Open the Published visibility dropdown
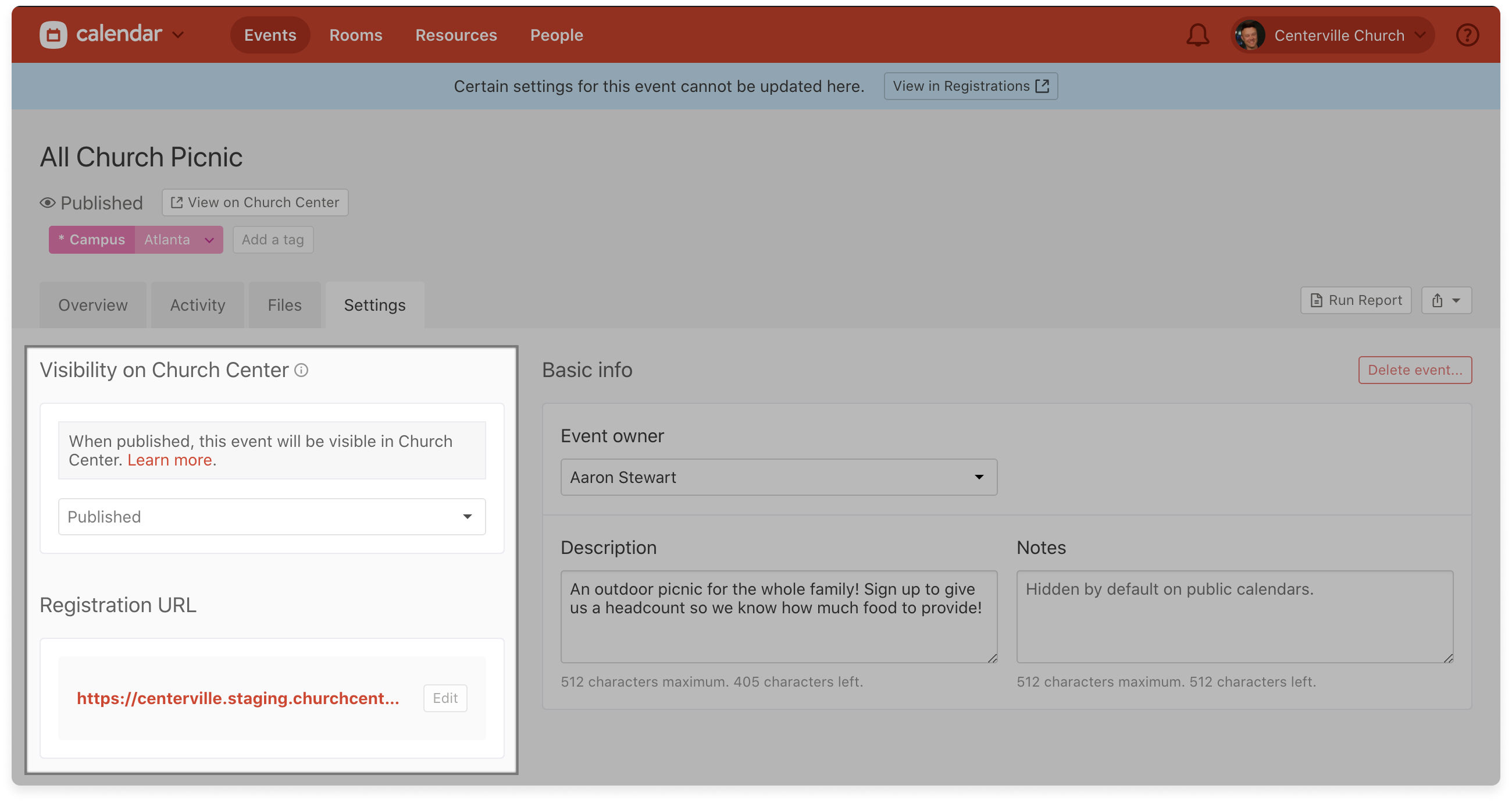1512x803 pixels. click(272, 517)
